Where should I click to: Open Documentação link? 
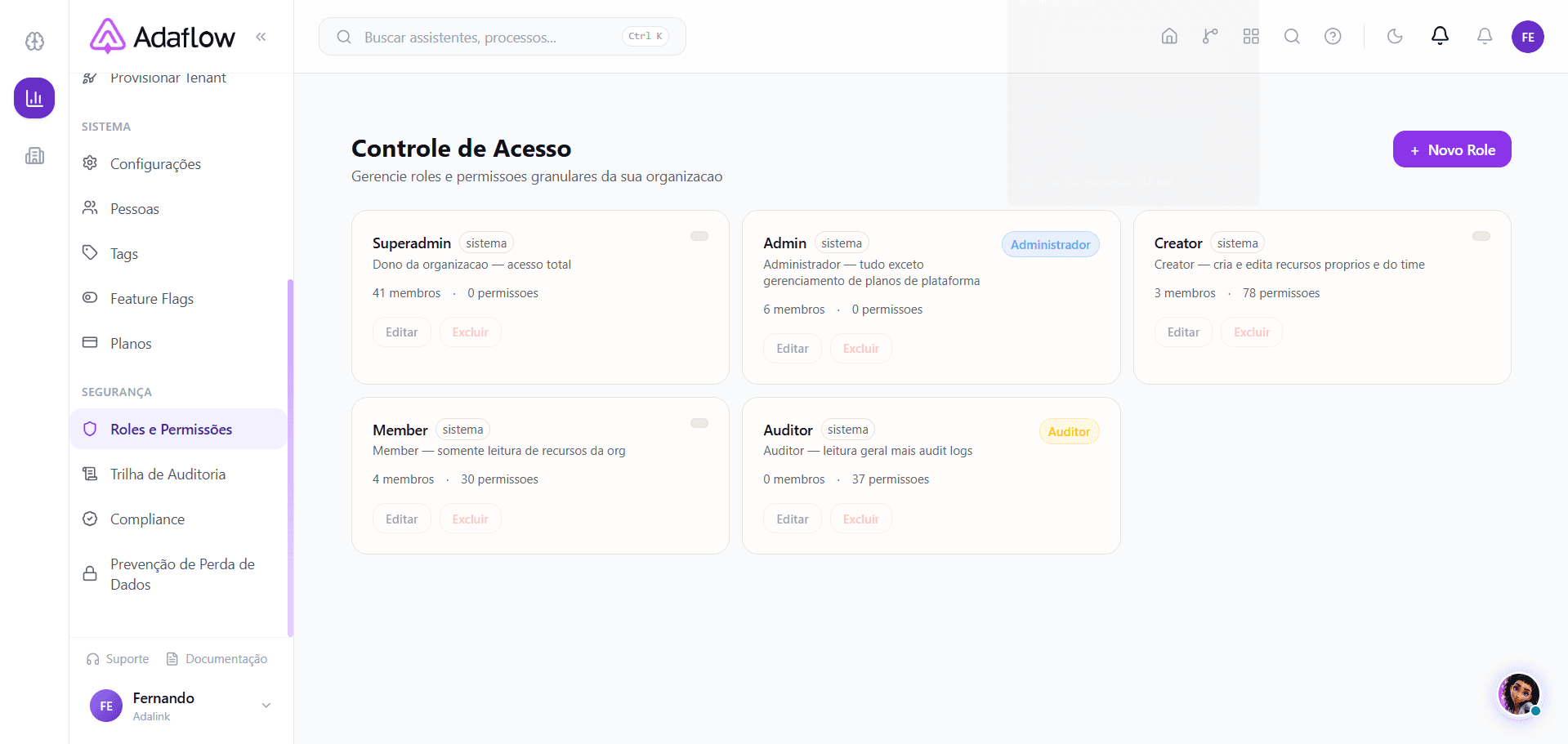tap(217, 659)
